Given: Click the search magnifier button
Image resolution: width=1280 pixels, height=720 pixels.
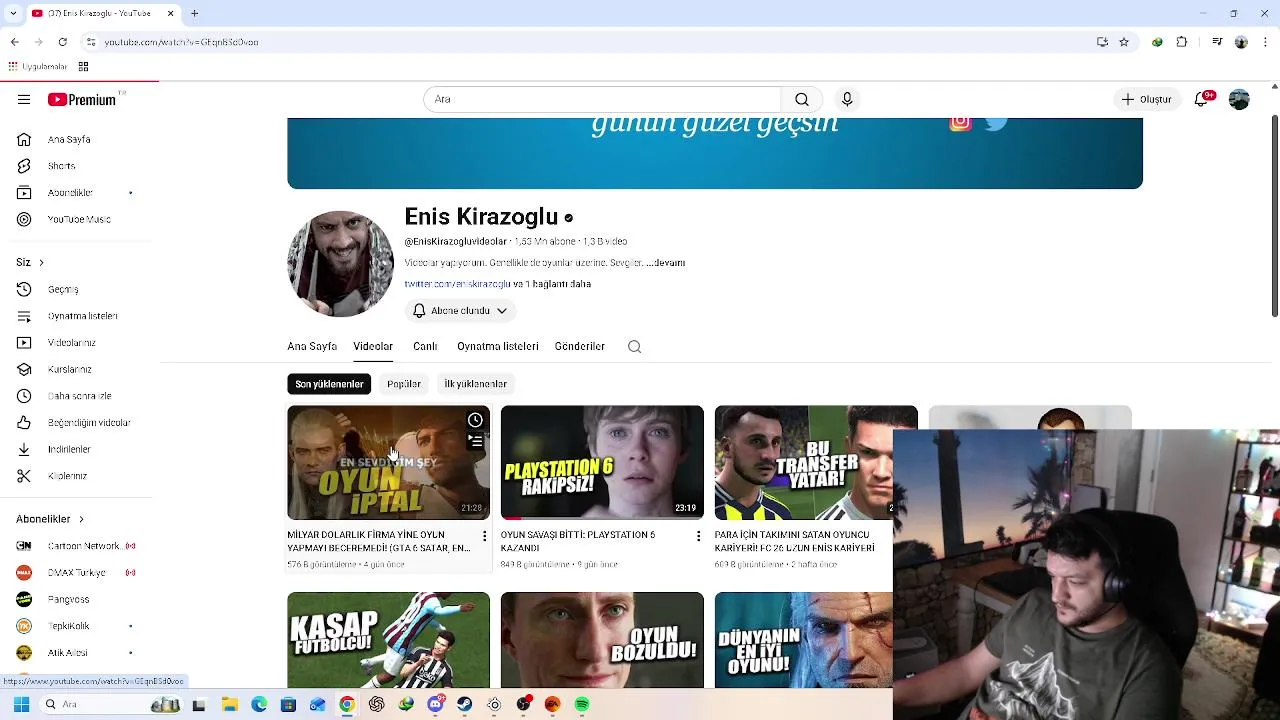Looking at the screenshot, I should coord(802,99).
